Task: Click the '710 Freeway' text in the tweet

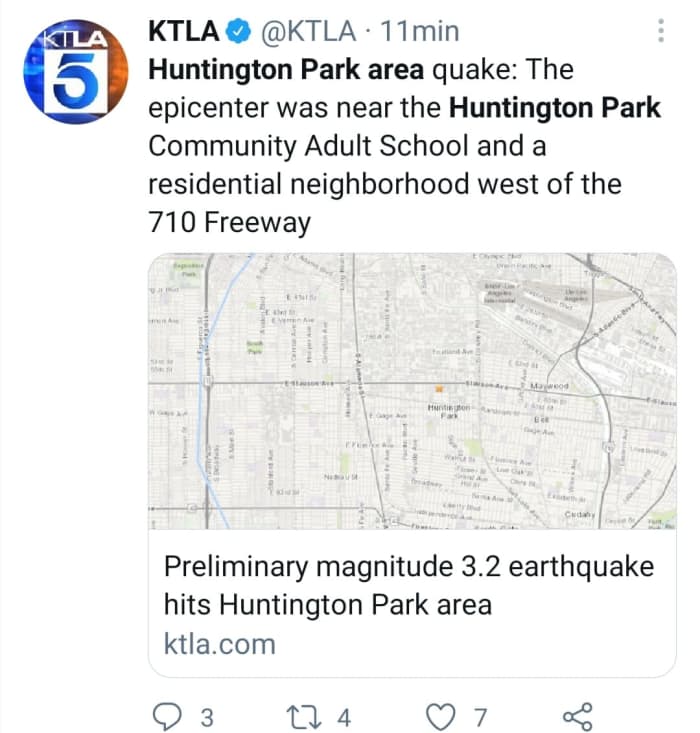Action: pyautogui.click(x=229, y=222)
